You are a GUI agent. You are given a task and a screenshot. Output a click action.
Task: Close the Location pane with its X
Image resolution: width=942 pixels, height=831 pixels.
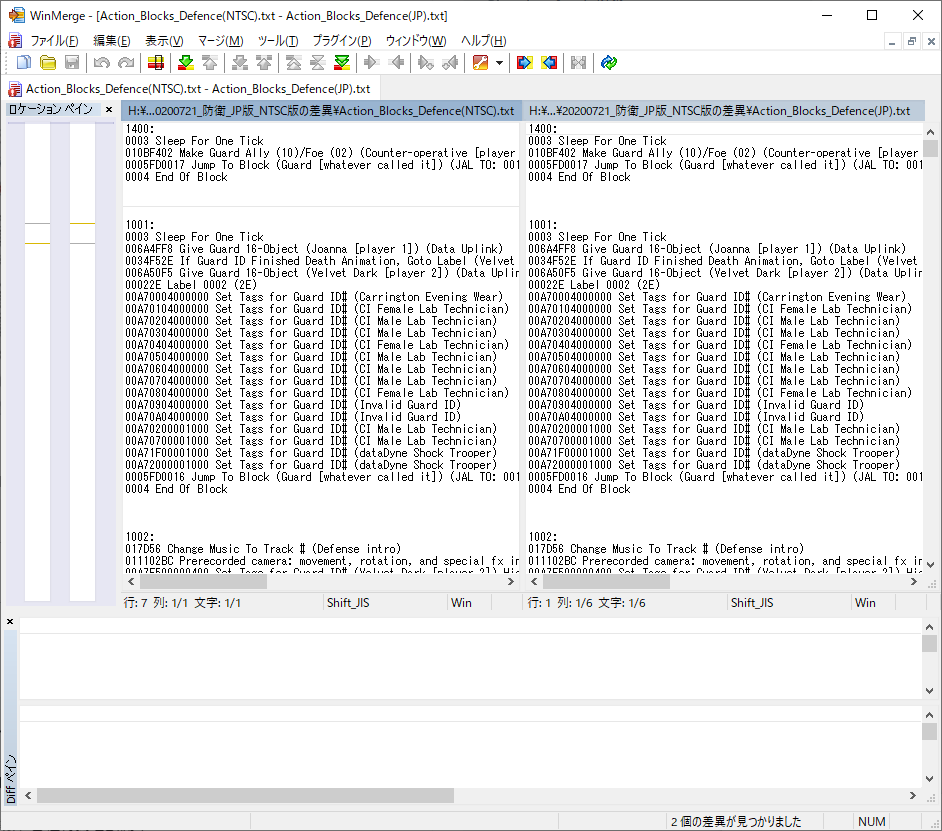110,109
